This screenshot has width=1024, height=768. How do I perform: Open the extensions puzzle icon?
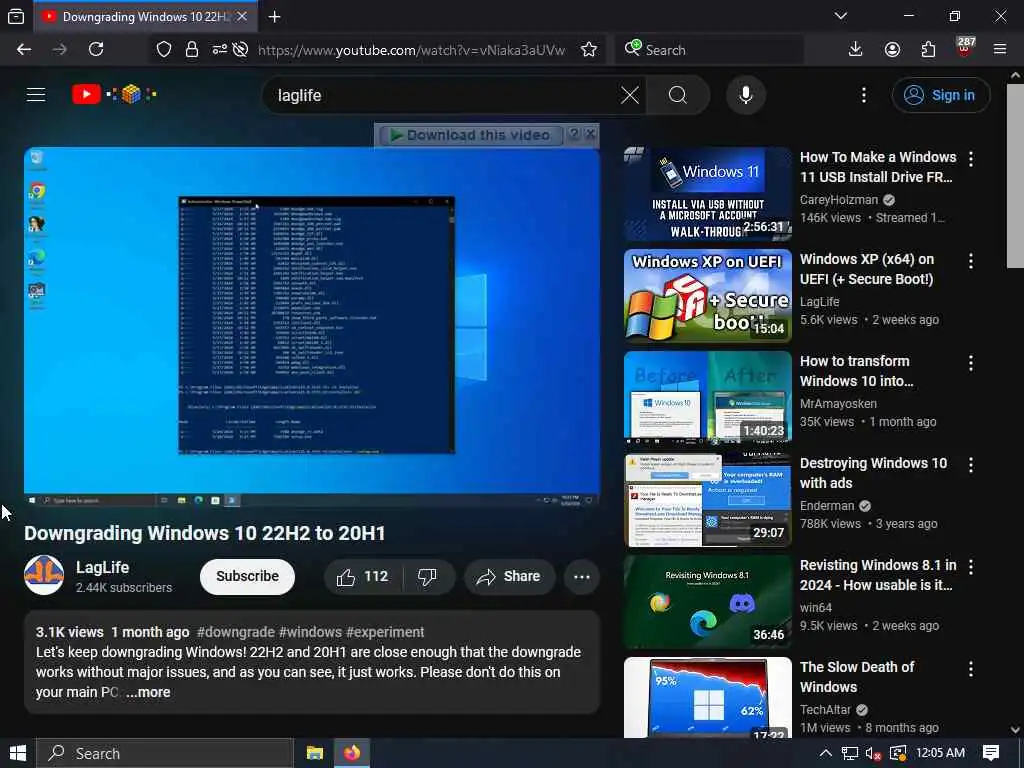point(928,50)
